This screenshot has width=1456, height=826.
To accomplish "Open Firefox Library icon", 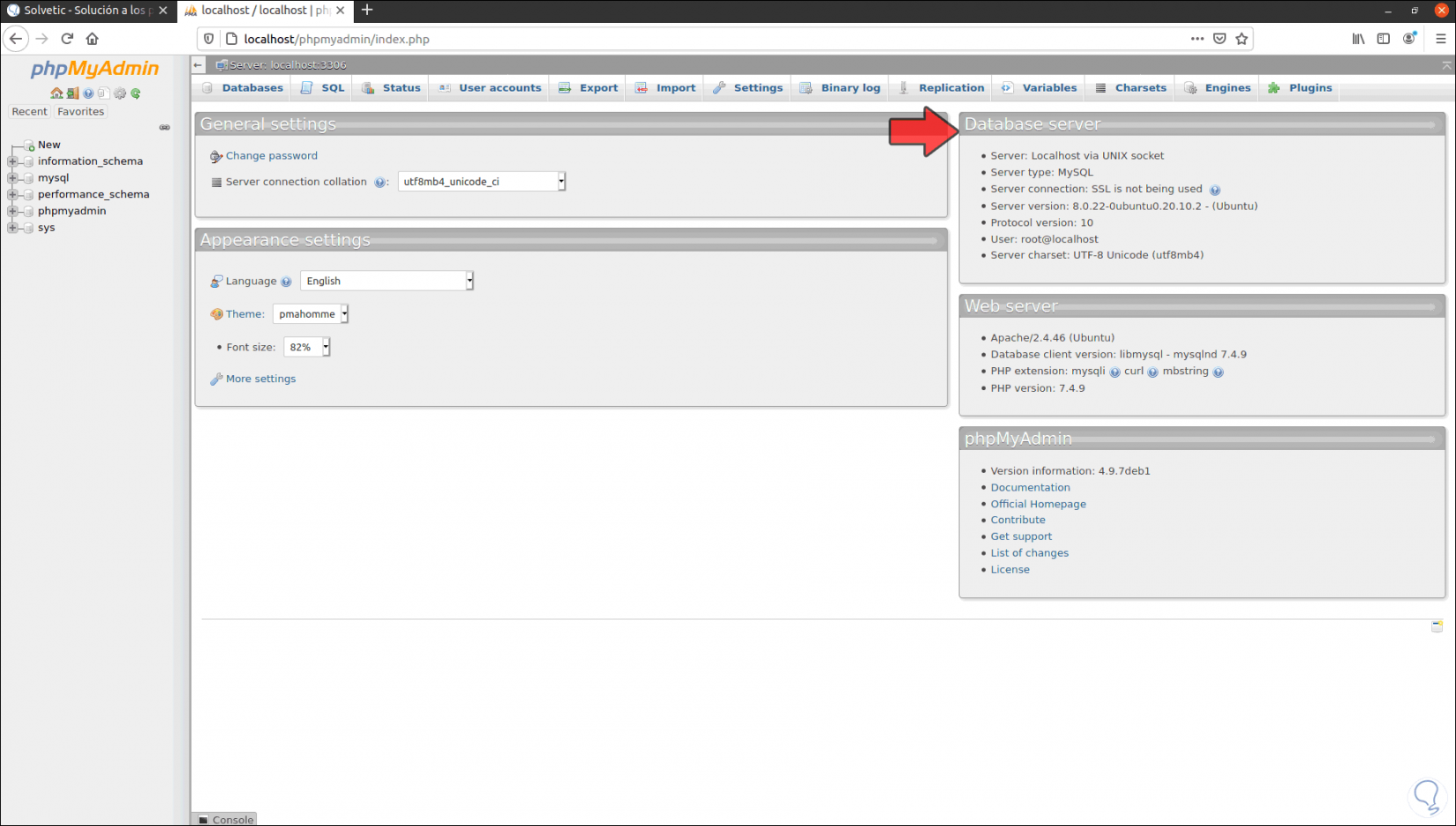I will (x=1358, y=39).
